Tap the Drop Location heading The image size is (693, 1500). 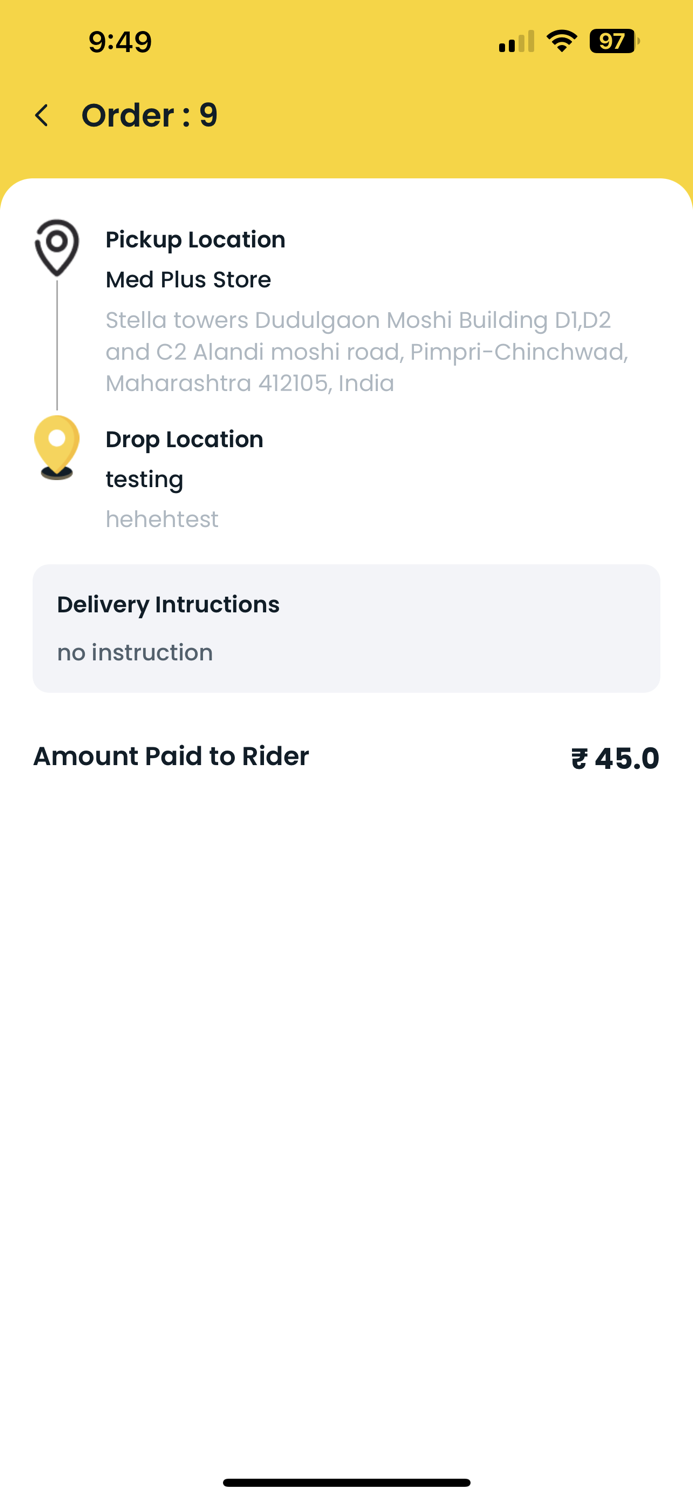coord(184,439)
